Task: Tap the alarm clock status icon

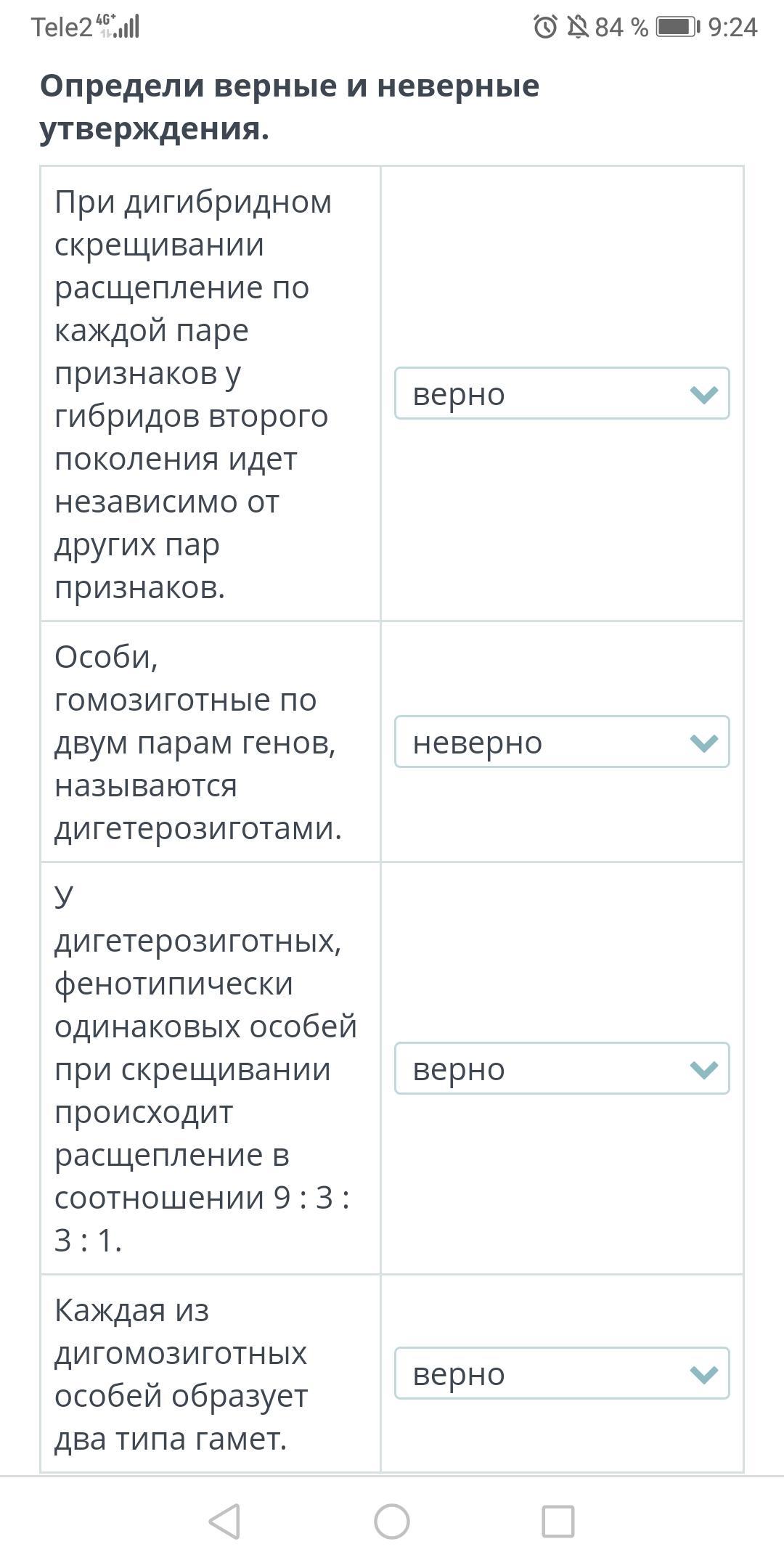Action: tap(545, 28)
